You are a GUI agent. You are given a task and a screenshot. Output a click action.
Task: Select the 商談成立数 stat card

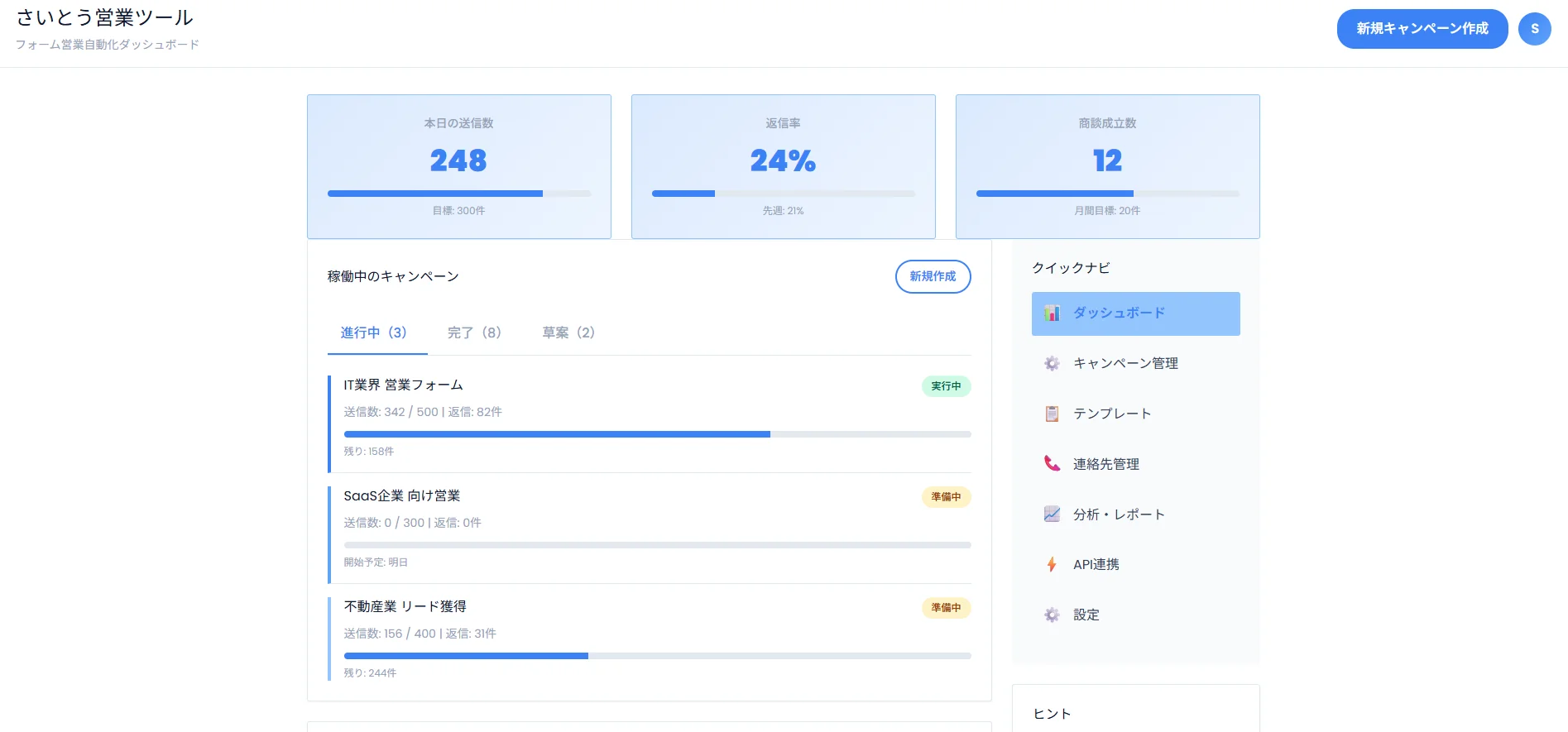point(1107,166)
